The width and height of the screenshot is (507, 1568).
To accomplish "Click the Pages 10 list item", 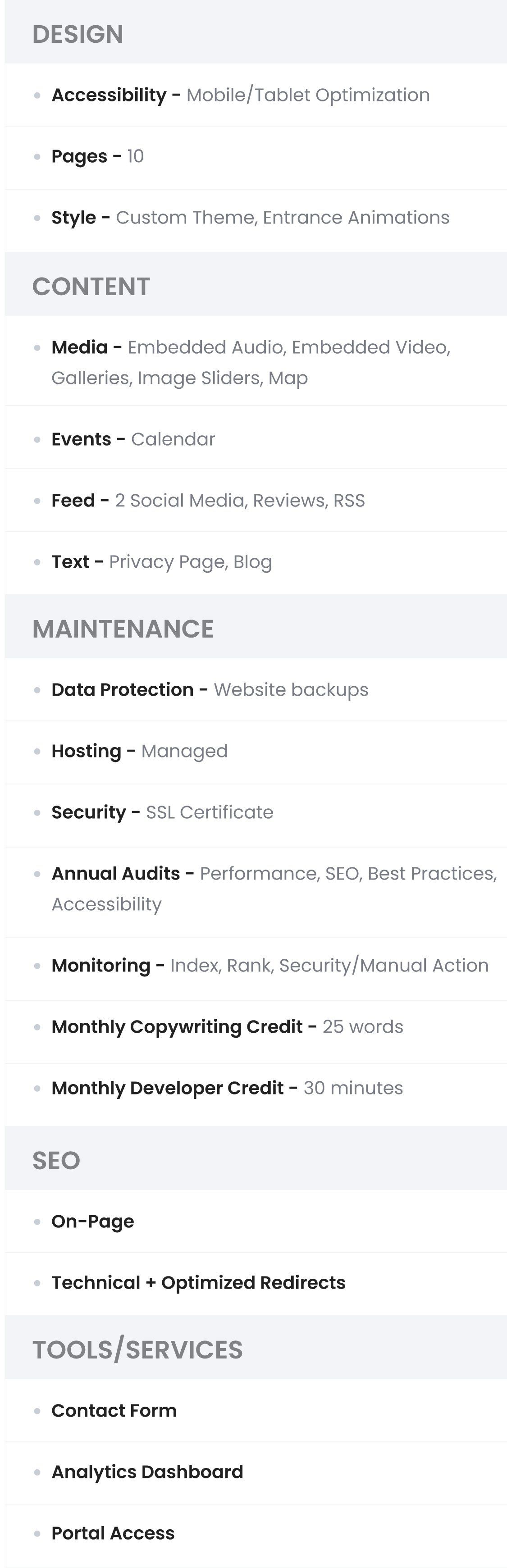I will [256, 156].
